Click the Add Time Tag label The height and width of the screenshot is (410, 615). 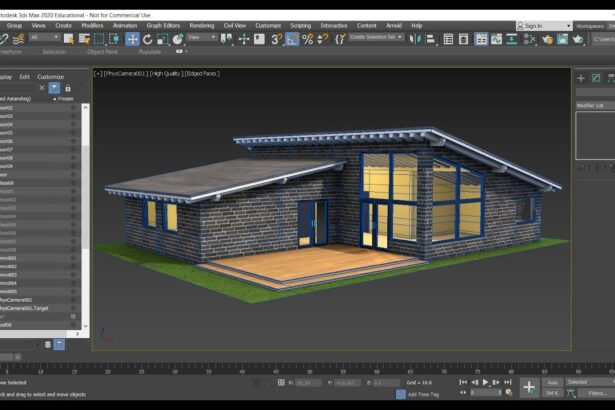(x=426, y=394)
